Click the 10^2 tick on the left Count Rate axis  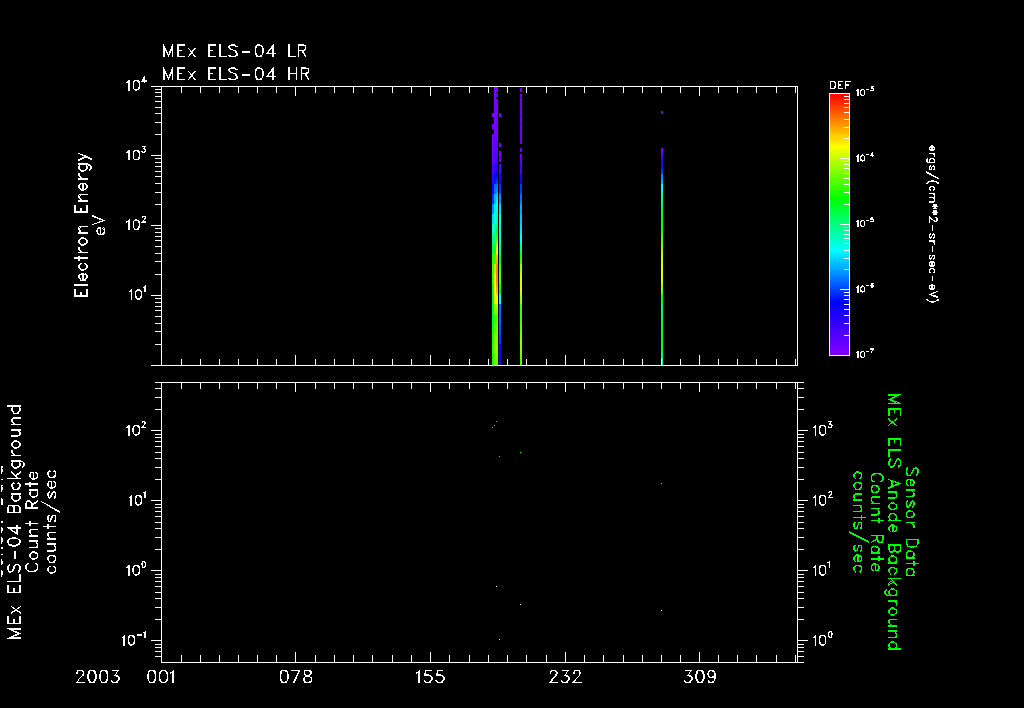pyautogui.click(x=136, y=431)
